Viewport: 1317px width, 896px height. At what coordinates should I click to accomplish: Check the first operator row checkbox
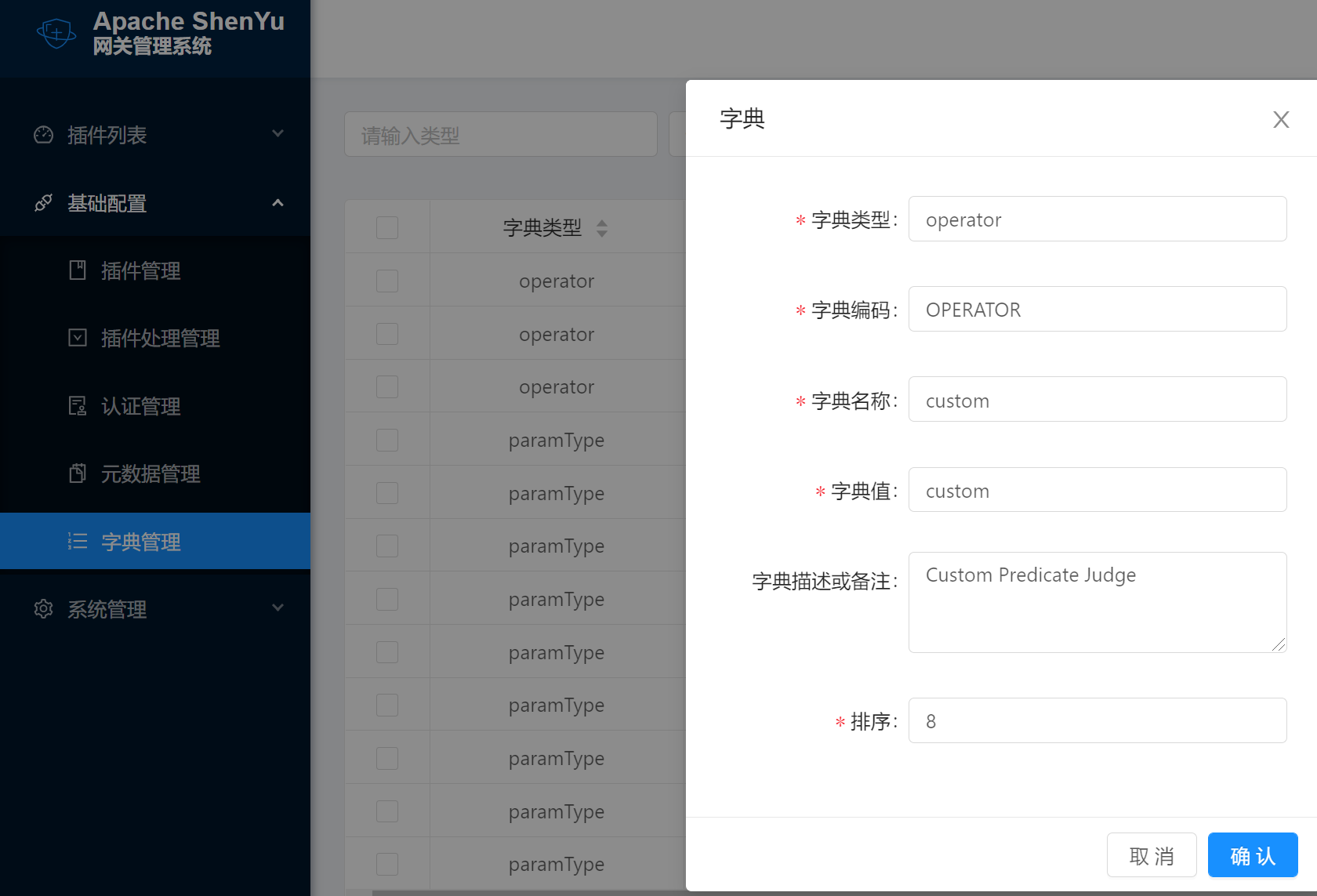coord(387,281)
